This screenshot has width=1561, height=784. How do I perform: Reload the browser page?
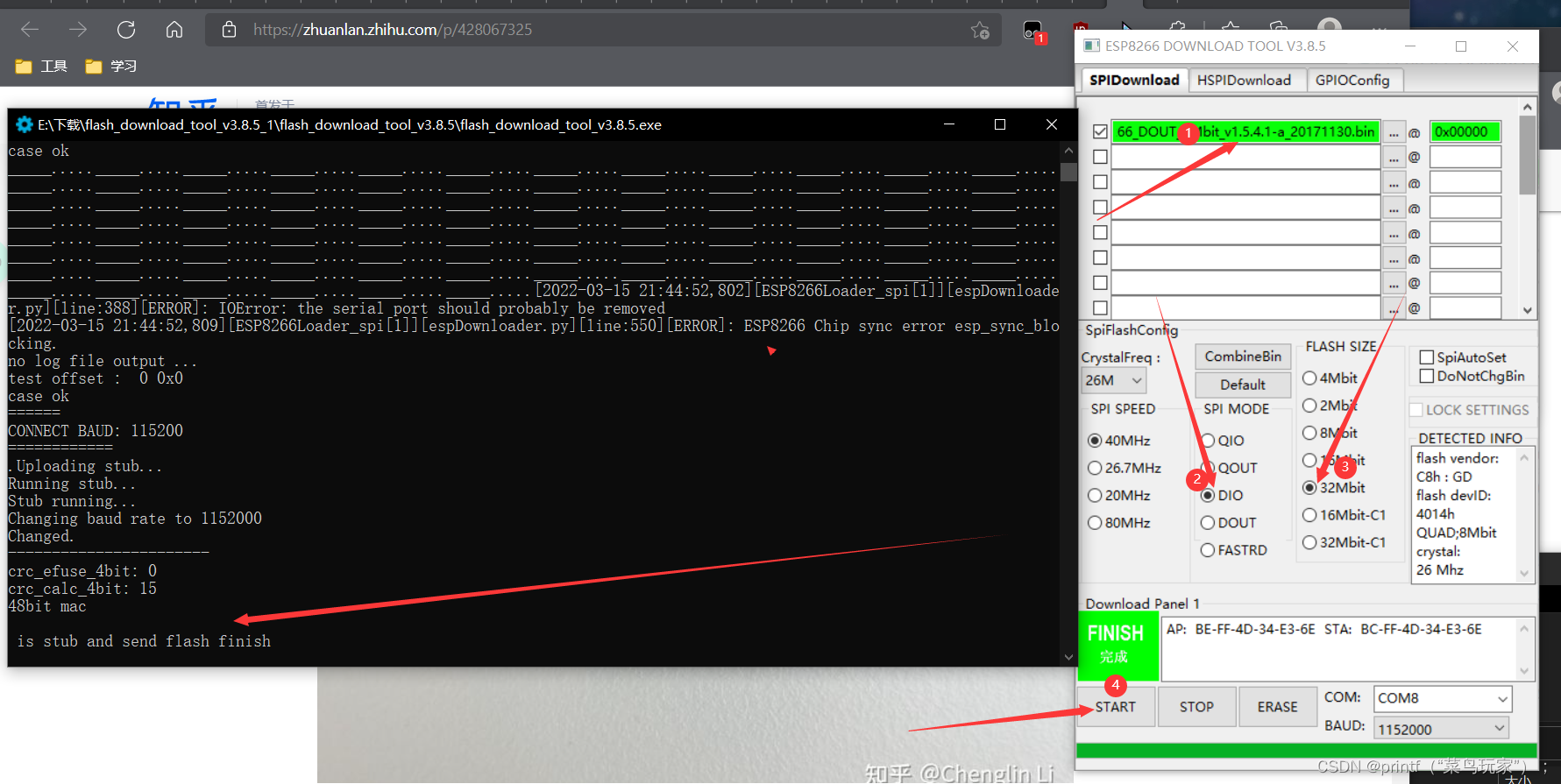126,30
